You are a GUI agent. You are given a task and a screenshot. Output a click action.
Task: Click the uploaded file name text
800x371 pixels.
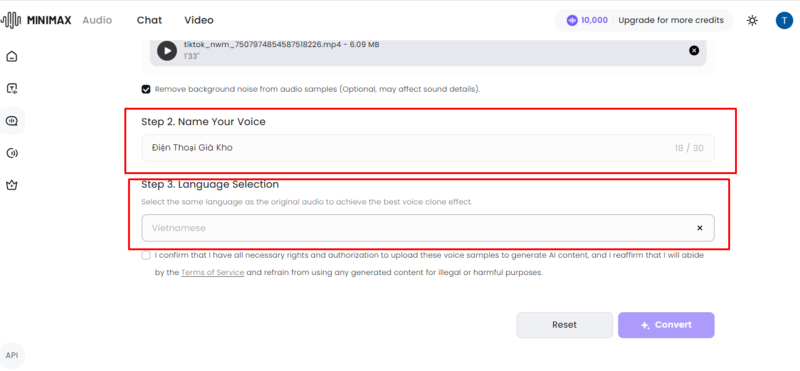click(281, 45)
